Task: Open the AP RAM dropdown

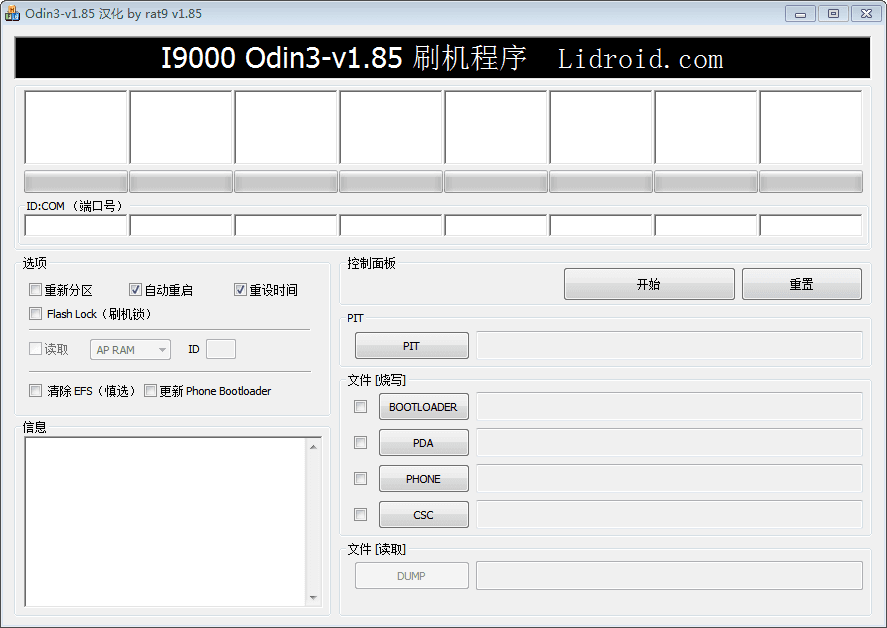Action: point(130,350)
